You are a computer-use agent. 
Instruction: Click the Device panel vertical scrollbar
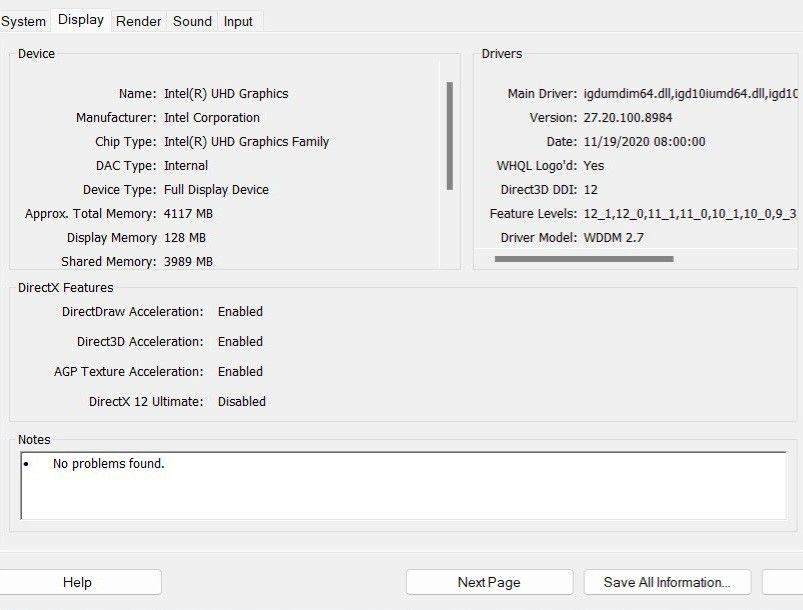coord(450,136)
